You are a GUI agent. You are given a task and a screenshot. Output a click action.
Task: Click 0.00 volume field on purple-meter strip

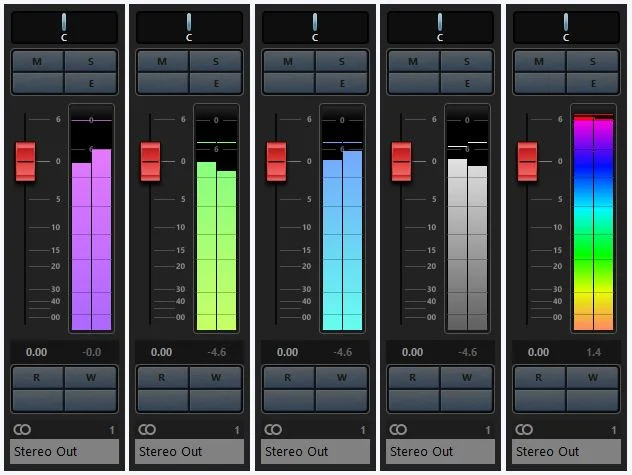tap(36, 352)
